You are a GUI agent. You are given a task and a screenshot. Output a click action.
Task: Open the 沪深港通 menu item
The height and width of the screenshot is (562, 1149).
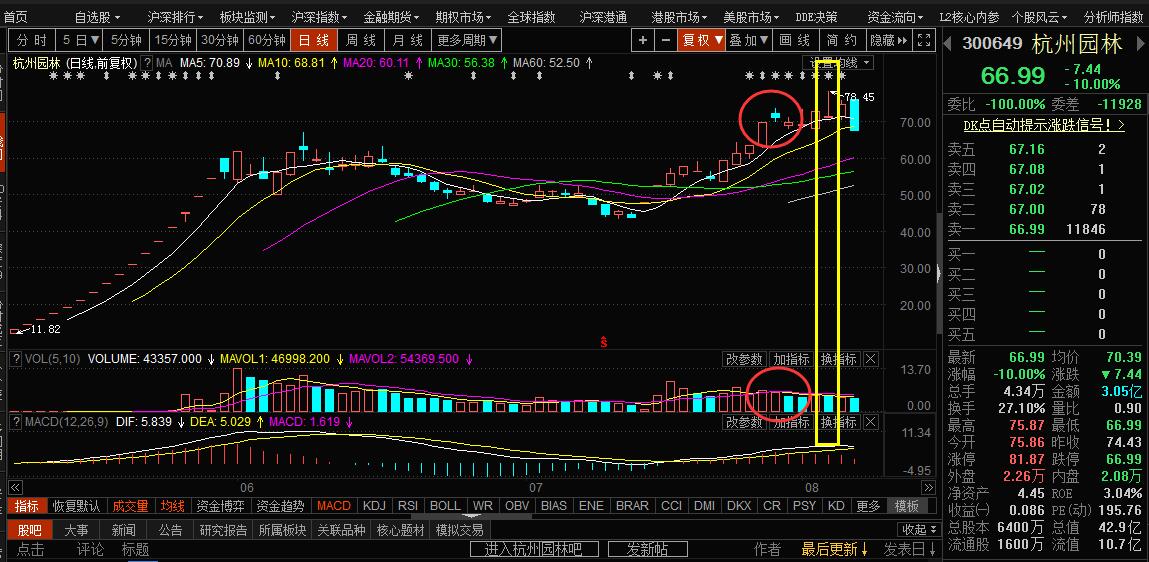pos(603,17)
